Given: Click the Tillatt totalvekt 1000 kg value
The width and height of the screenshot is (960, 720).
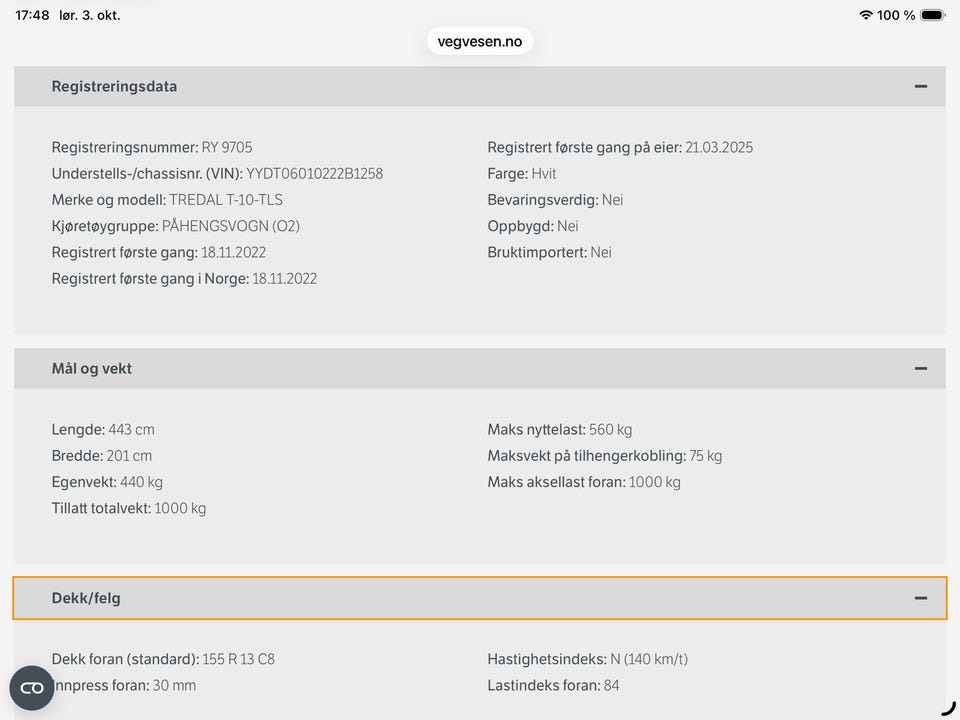Looking at the screenshot, I should (x=180, y=509).
